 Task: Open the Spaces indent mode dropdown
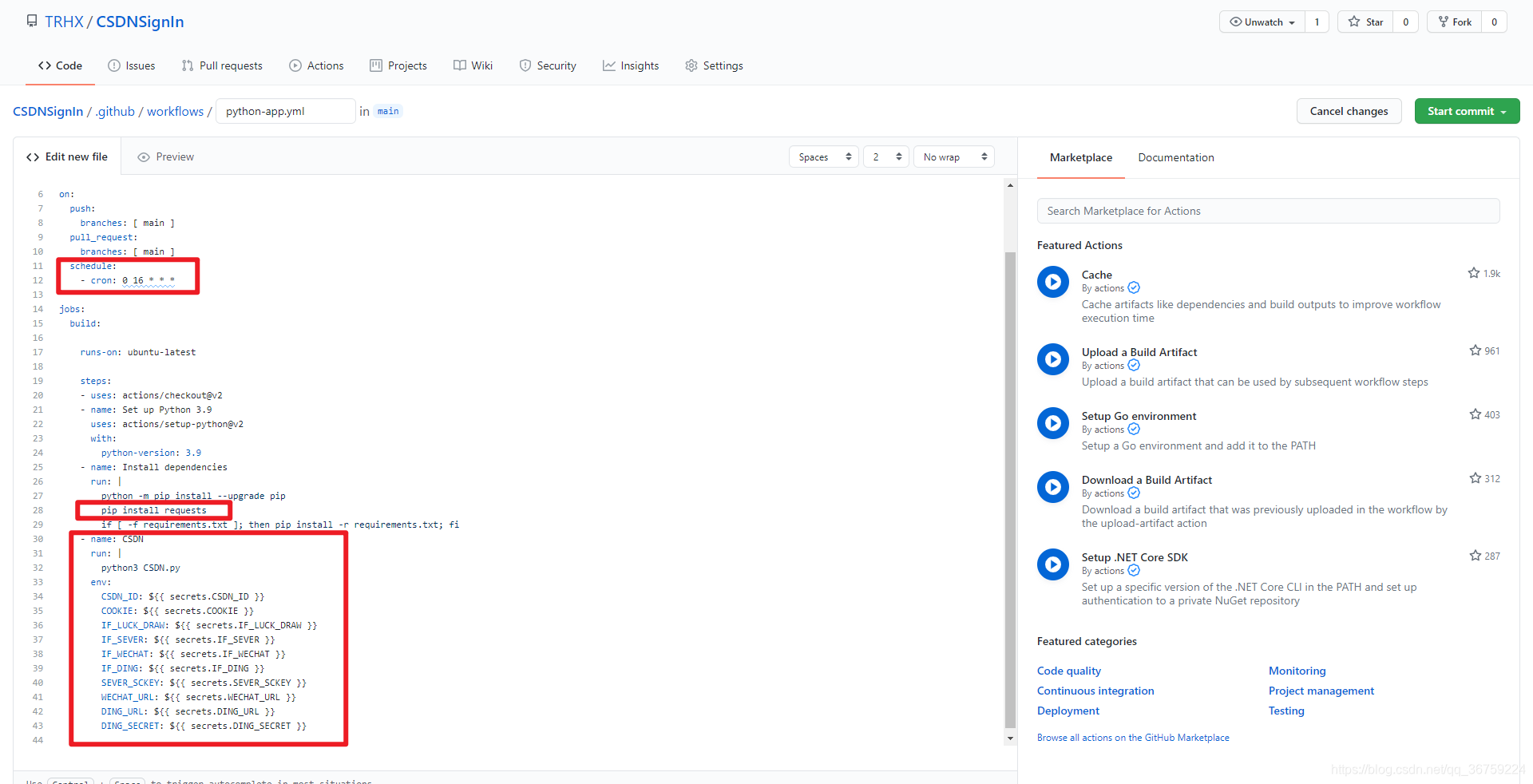[x=824, y=157]
